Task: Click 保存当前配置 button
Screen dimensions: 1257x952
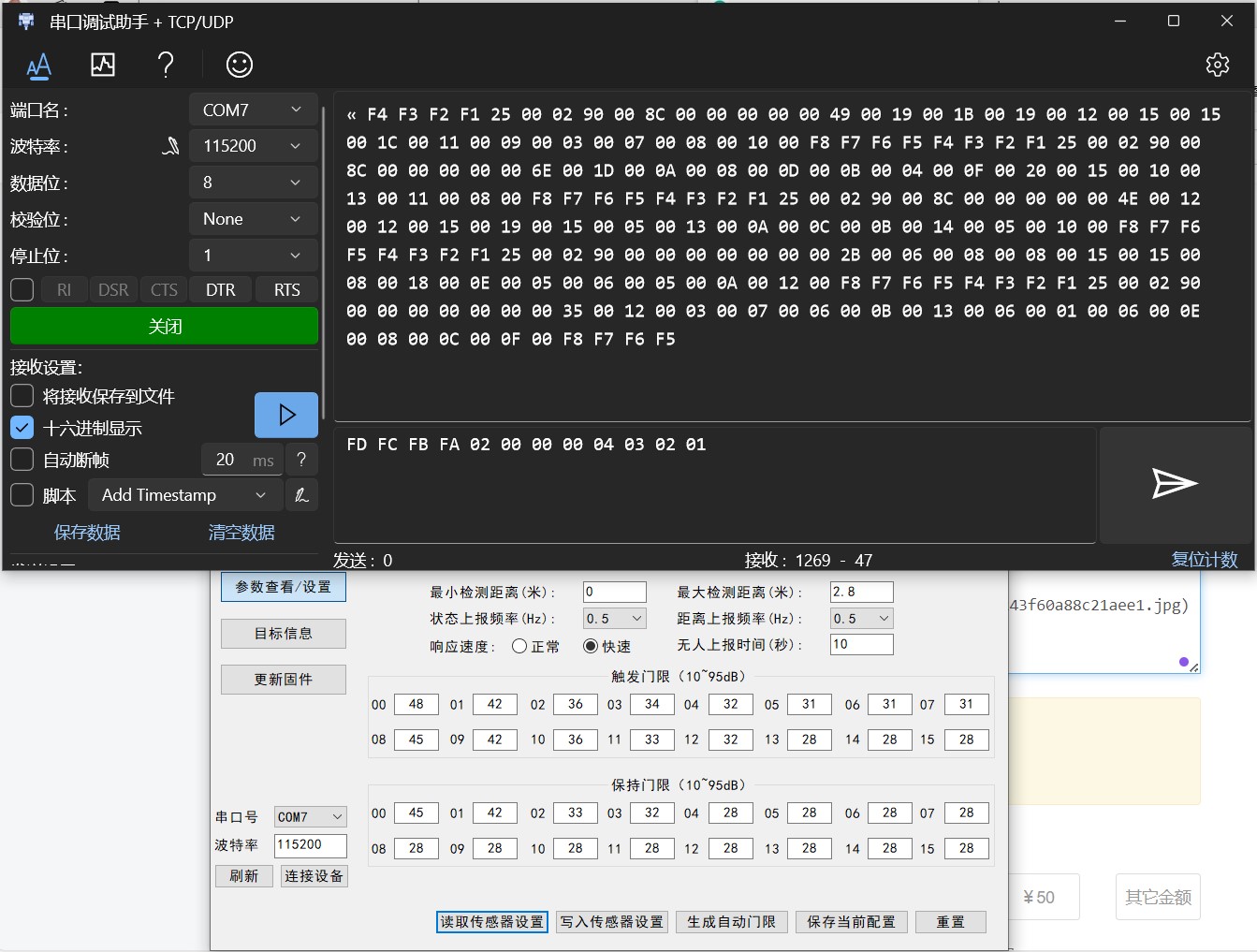Action: coord(852,922)
